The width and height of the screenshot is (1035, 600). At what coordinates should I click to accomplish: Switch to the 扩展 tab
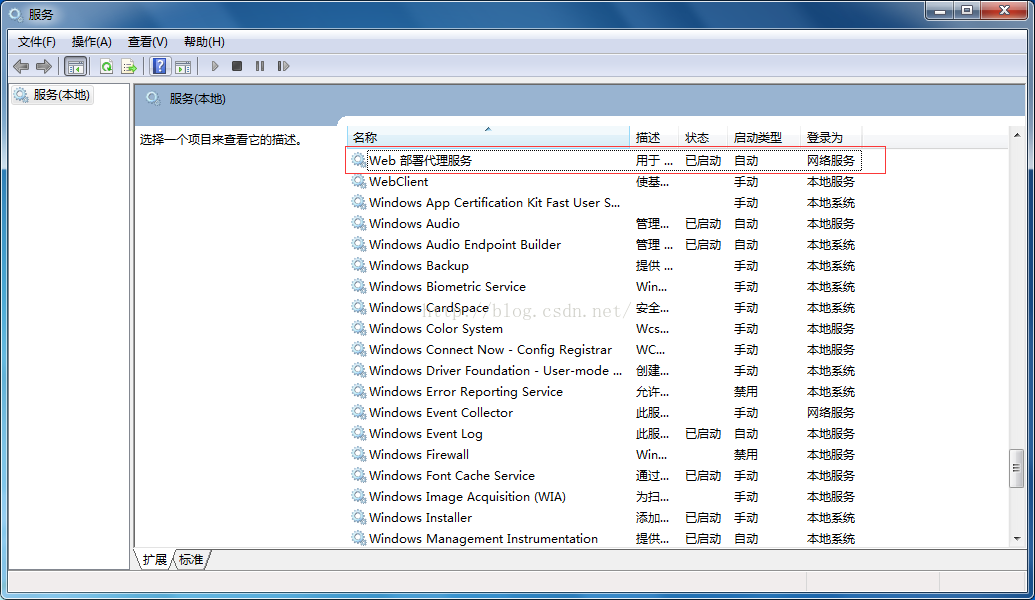pyautogui.click(x=154, y=560)
